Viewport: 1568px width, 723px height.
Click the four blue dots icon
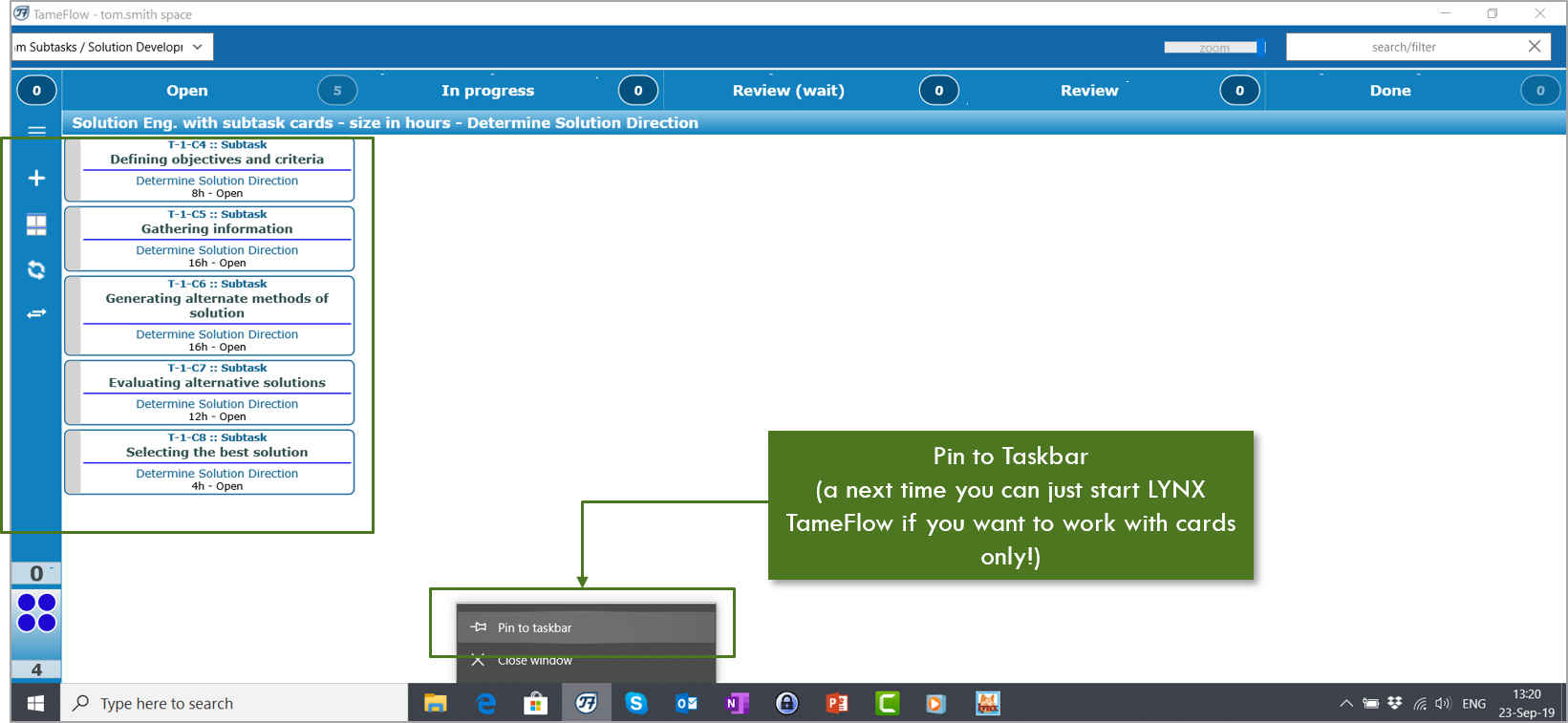(36, 613)
